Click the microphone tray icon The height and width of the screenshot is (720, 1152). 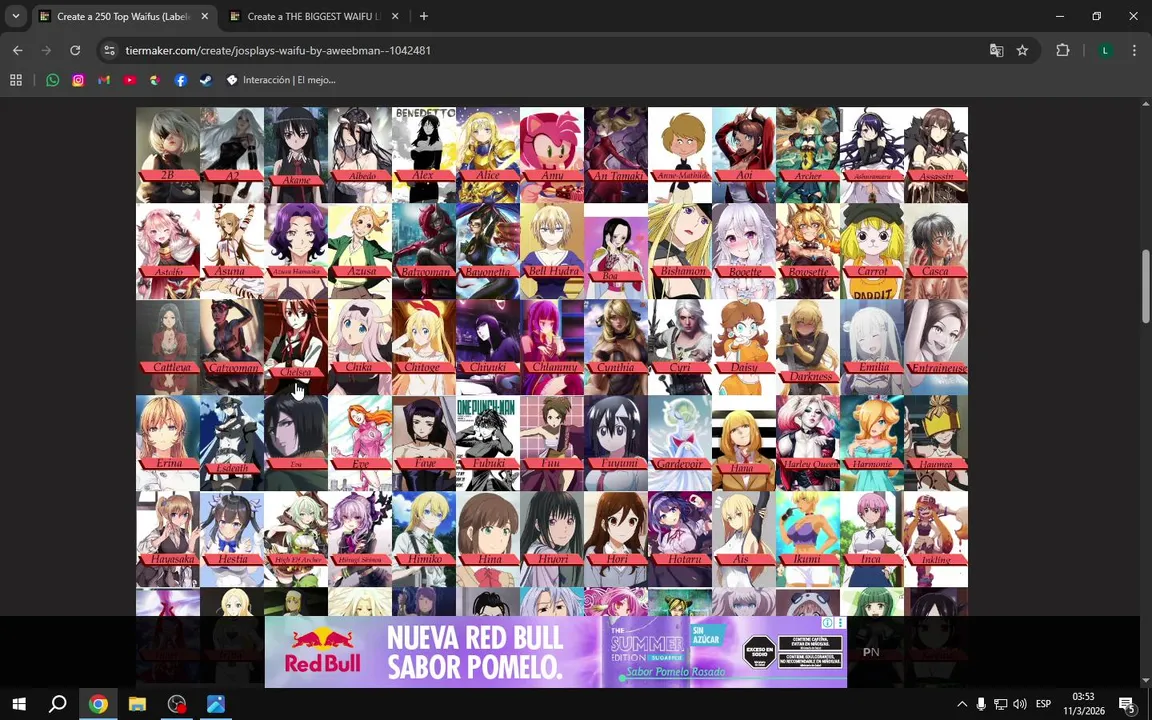981,705
